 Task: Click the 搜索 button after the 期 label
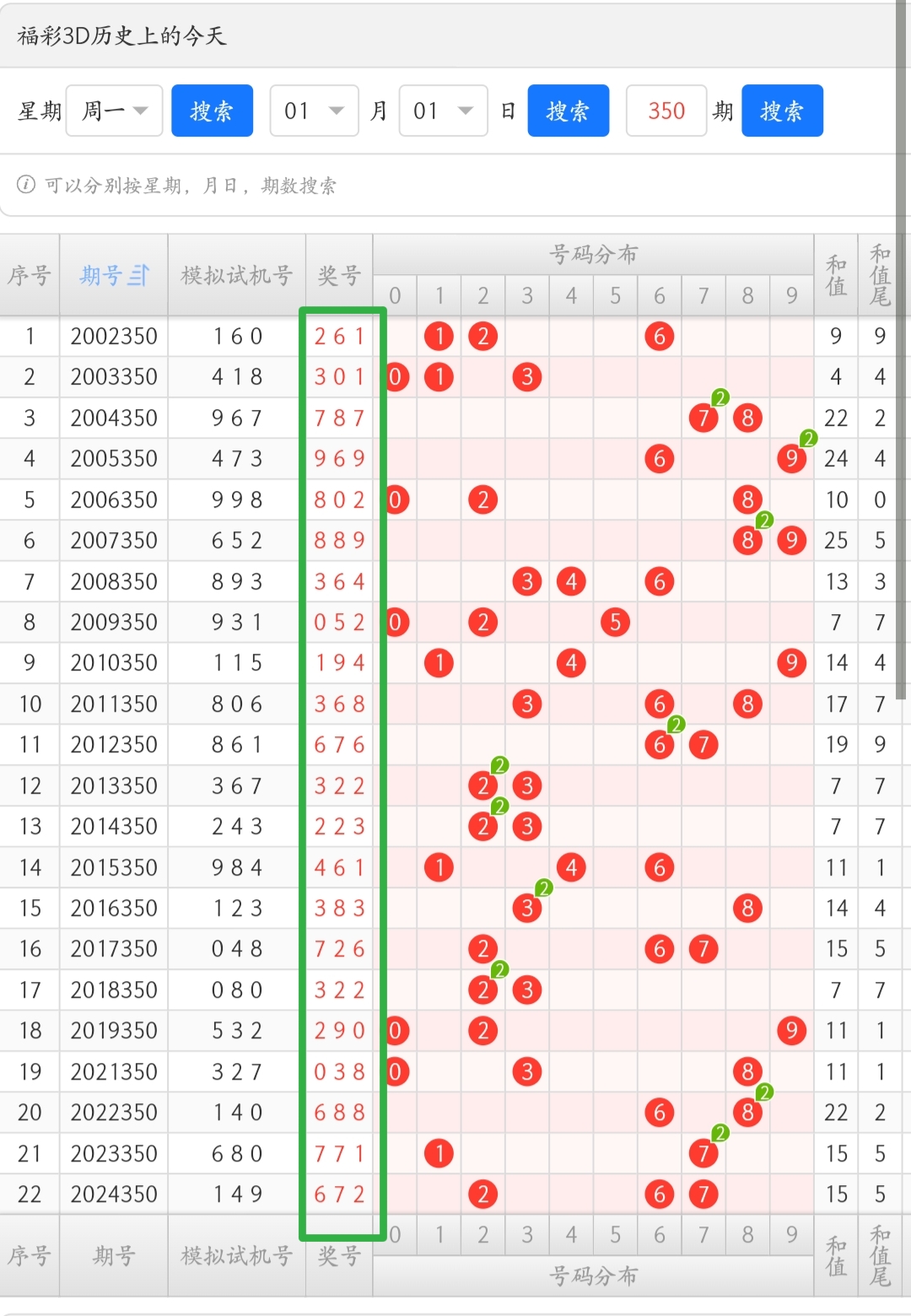pyautogui.click(x=782, y=111)
